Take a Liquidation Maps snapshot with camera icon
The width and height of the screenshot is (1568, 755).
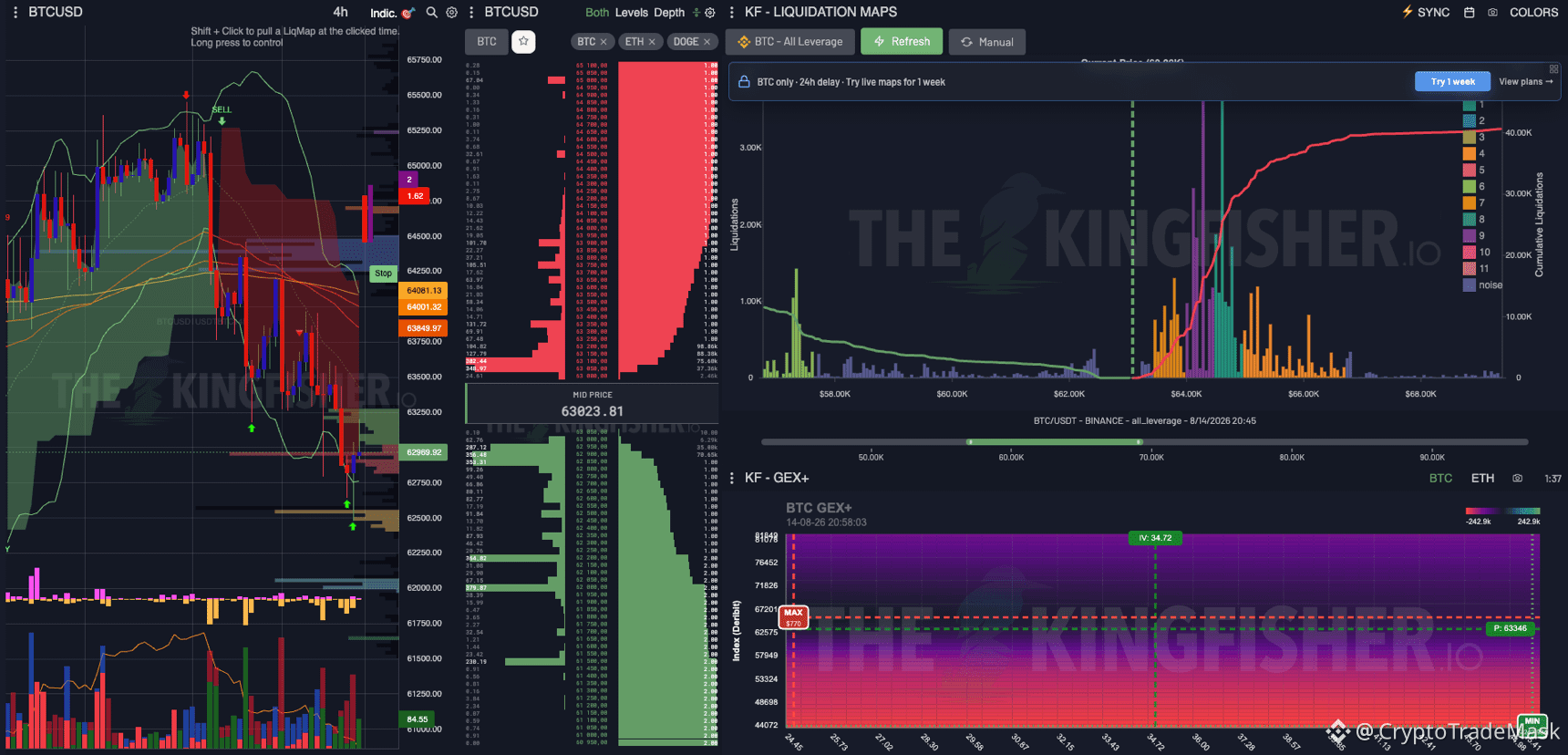point(1492,13)
